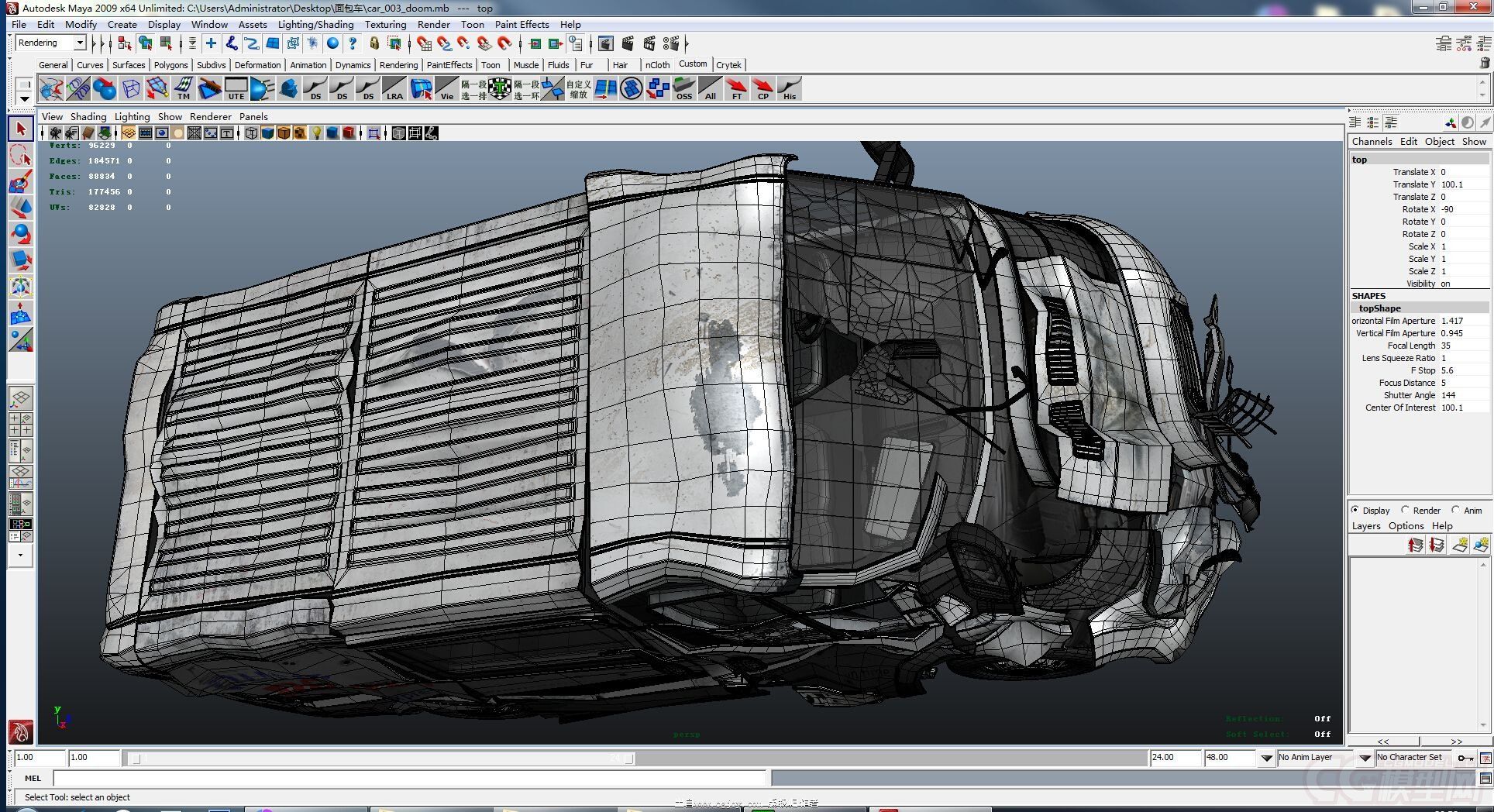Click the His shelf button
This screenshot has height=812, width=1494.
point(789,88)
